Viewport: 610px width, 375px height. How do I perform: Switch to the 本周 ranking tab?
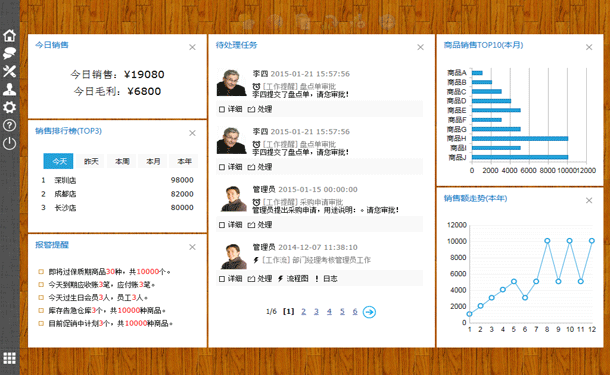(x=122, y=161)
